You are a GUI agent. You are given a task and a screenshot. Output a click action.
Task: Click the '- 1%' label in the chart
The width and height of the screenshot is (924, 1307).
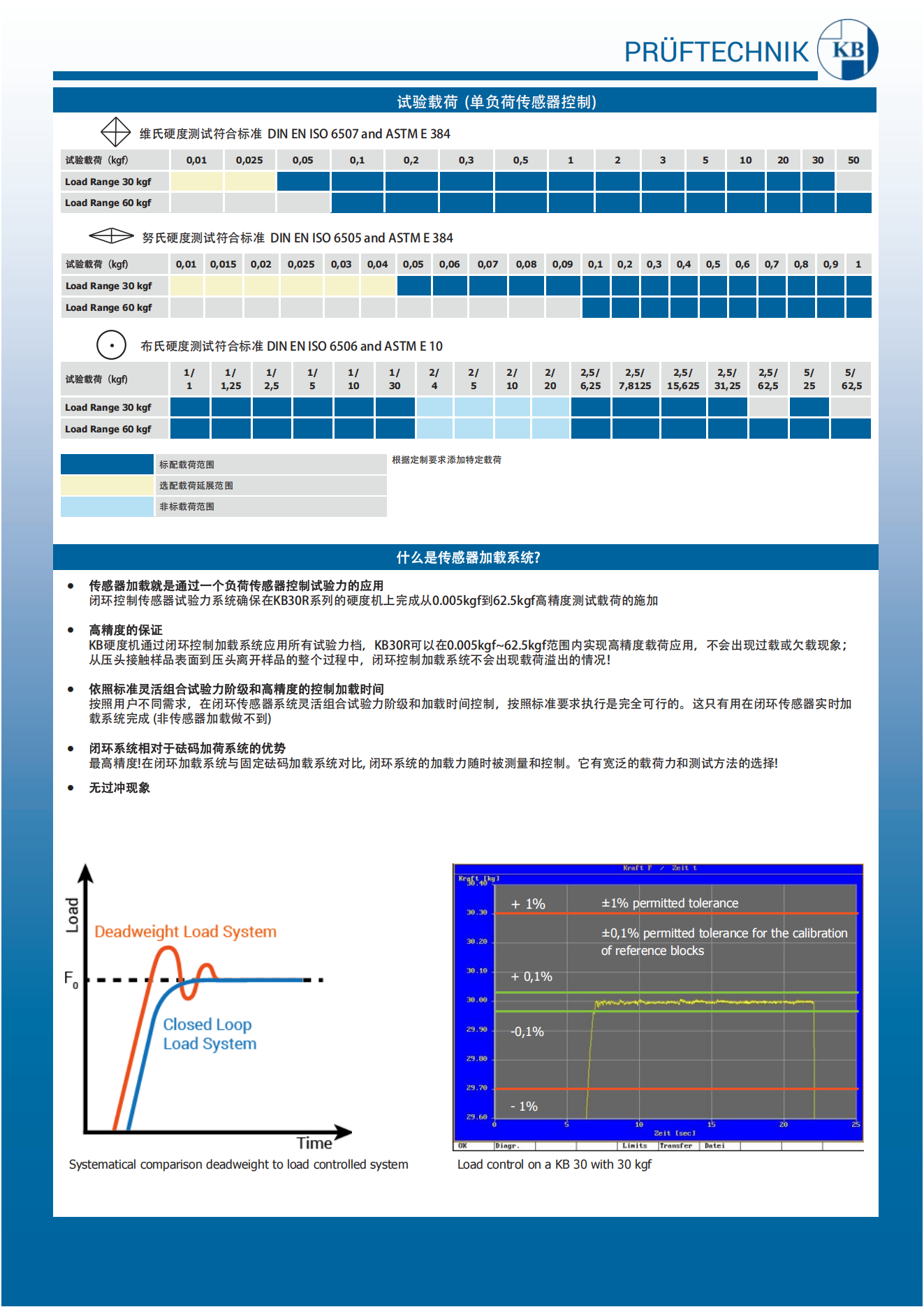tap(524, 1107)
